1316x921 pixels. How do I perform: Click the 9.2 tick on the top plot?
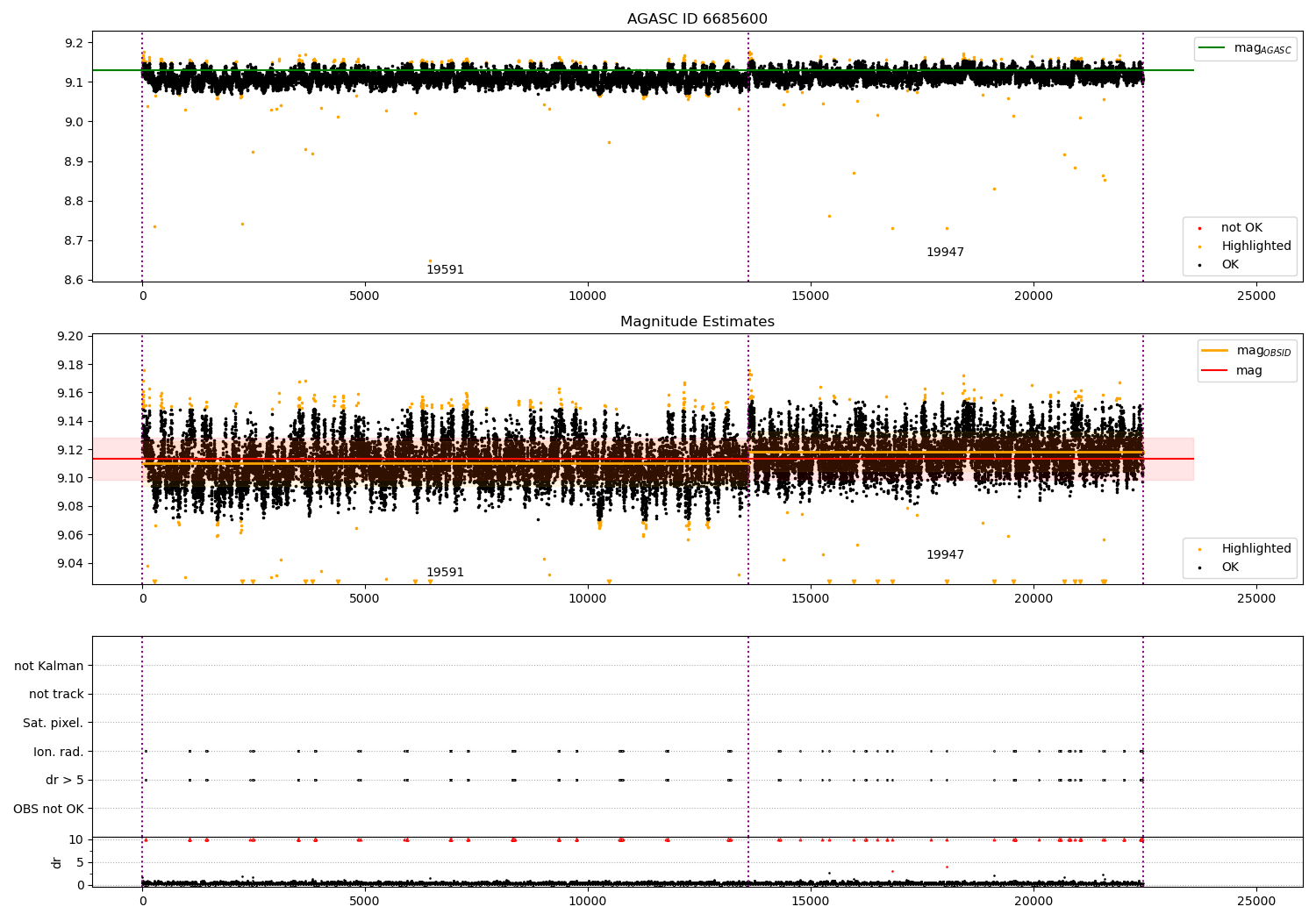tap(75, 43)
